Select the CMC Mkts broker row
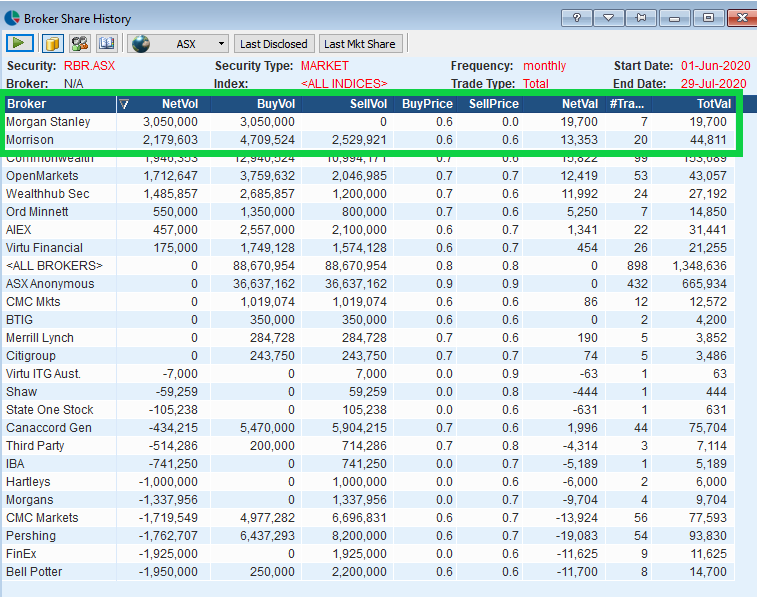This screenshot has height=597, width=757. [369, 302]
